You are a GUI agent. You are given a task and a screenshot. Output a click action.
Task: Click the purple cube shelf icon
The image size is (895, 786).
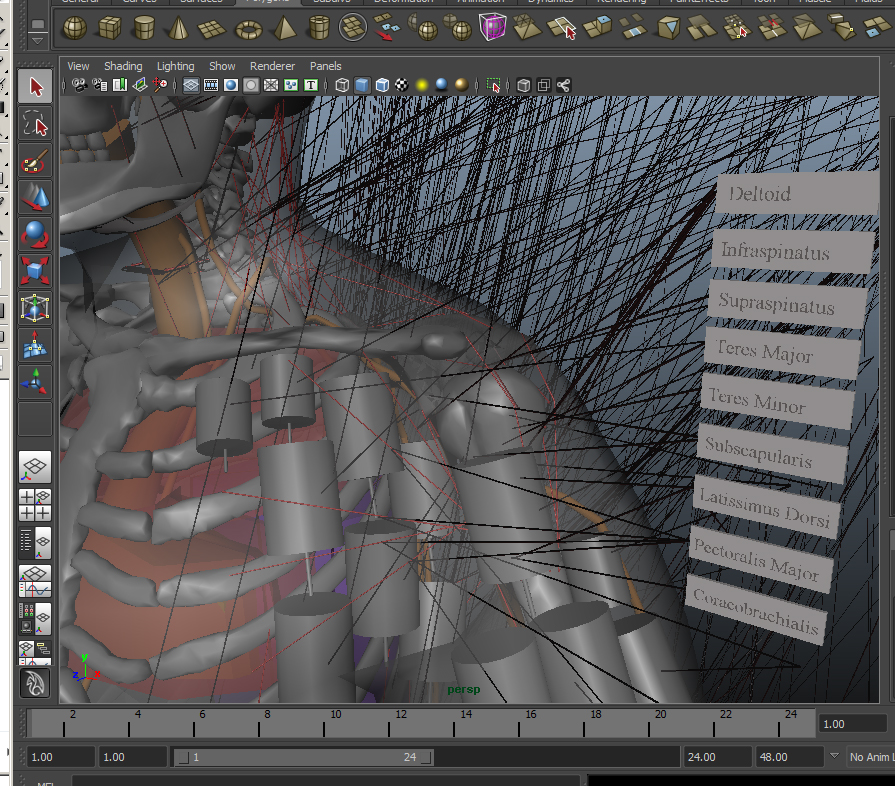(x=492, y=28)
